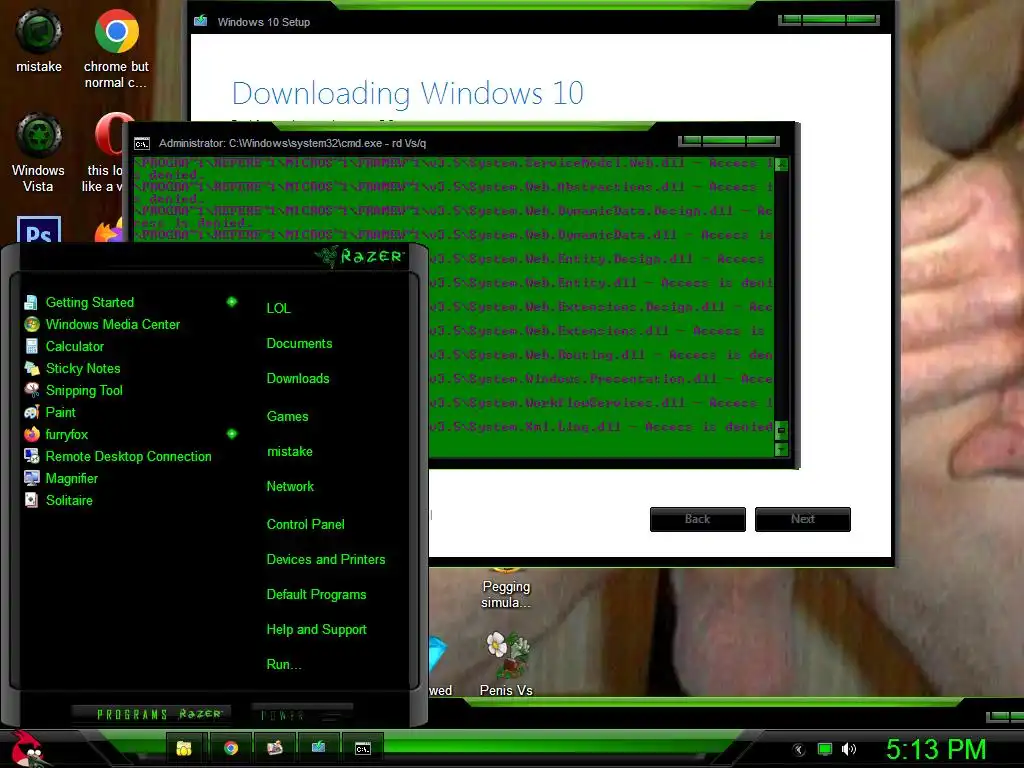
Task: Open the red Opera desktop icon
Action: coord(109,135)
